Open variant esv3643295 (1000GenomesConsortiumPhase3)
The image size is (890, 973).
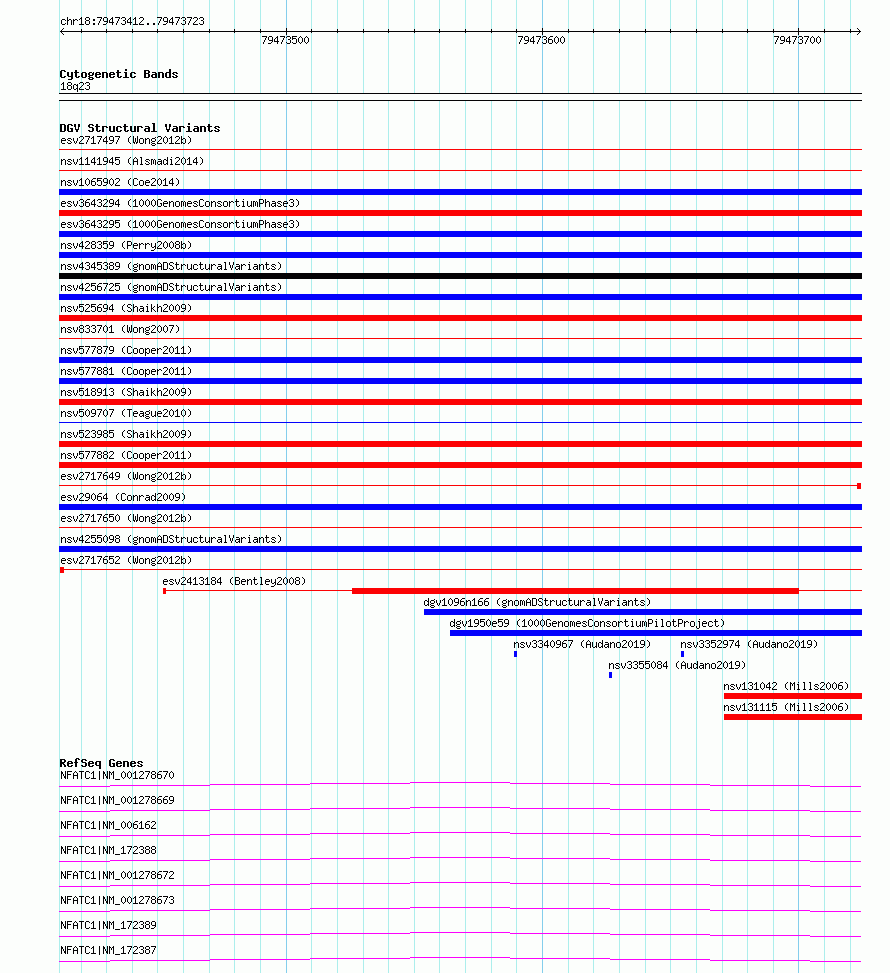point(180,225)
